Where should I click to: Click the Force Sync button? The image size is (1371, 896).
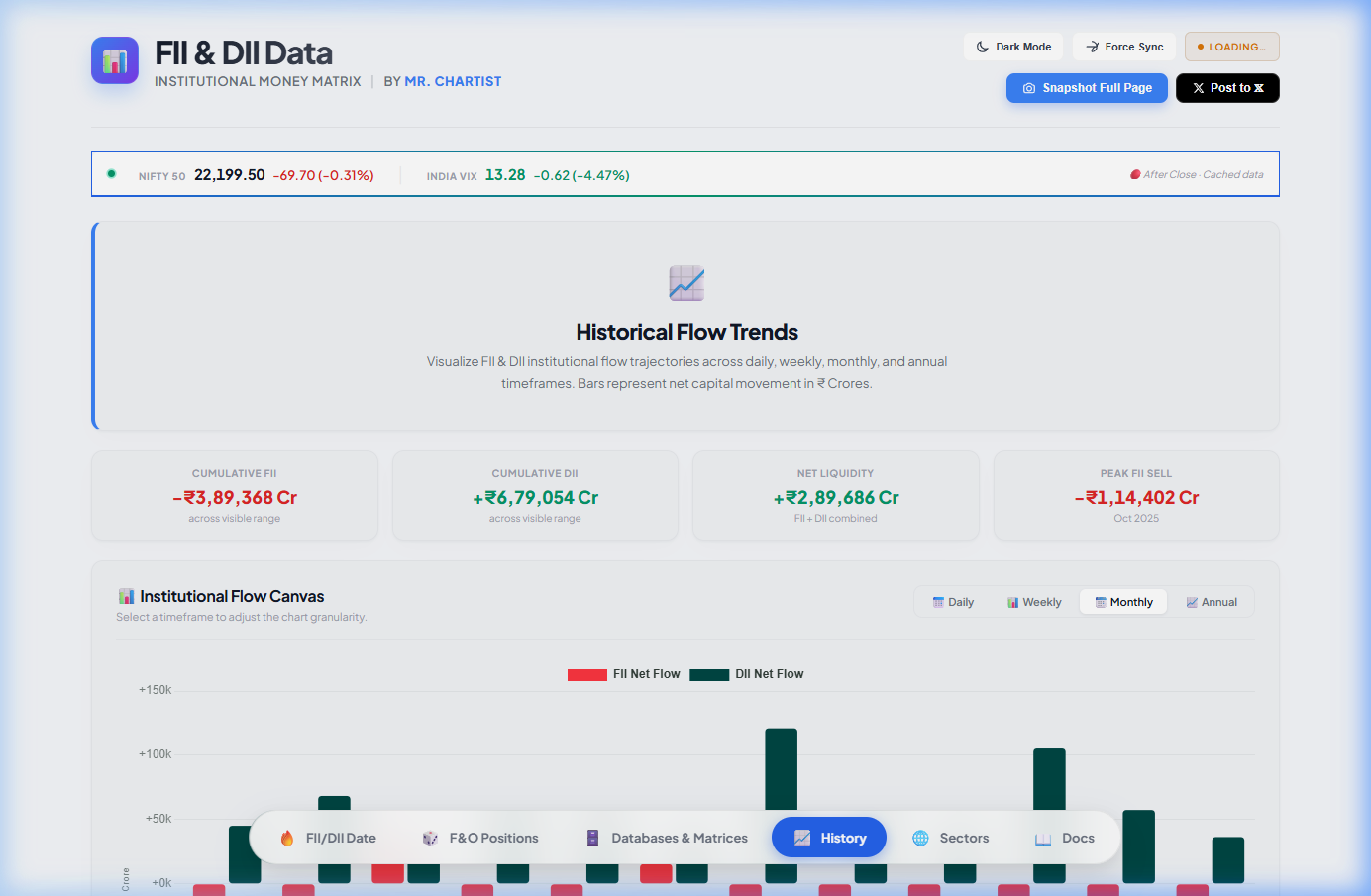tap(1124, 46)
